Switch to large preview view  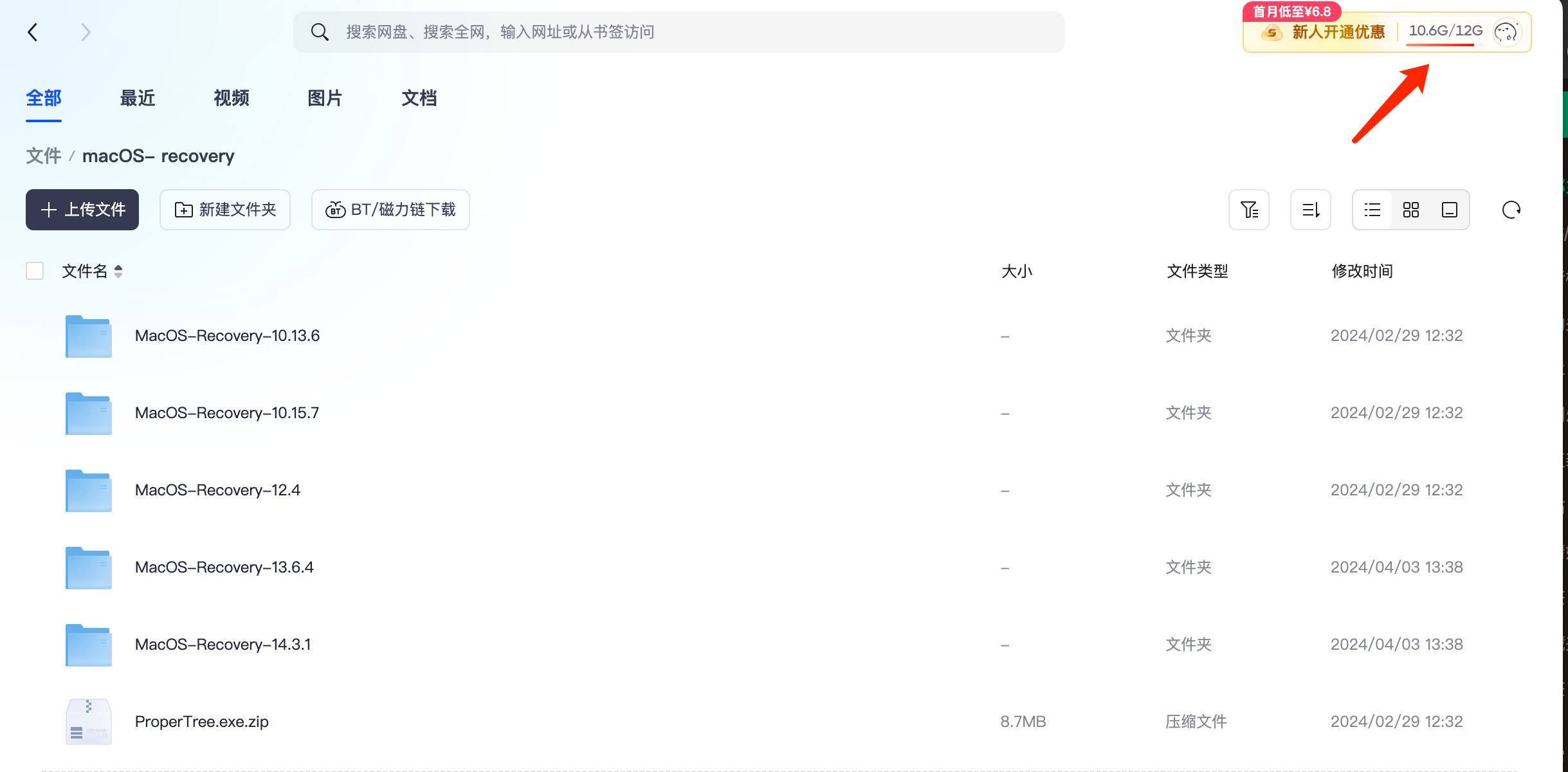point(1450,210)
